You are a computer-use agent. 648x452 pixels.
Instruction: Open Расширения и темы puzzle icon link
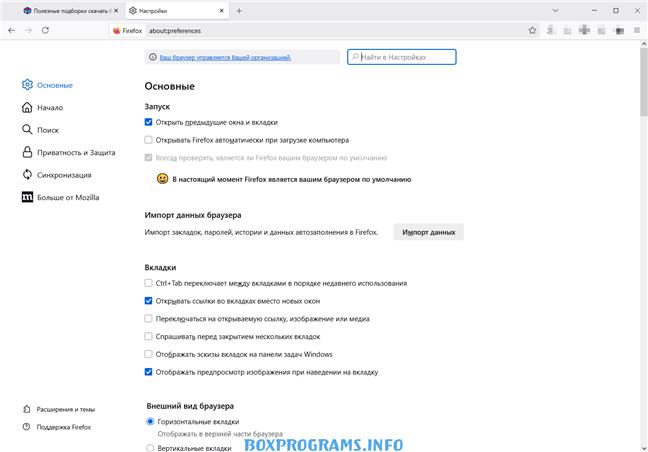59,409
